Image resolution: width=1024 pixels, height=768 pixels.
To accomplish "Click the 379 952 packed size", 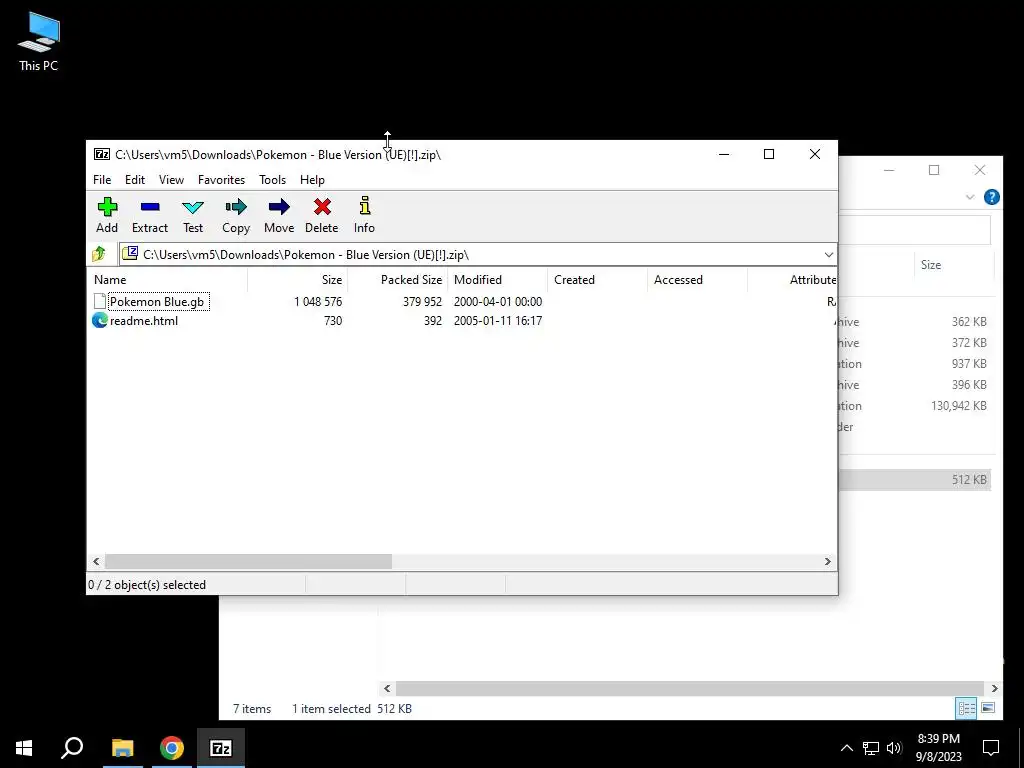I will pyautogui.click(x=422, y=301).
